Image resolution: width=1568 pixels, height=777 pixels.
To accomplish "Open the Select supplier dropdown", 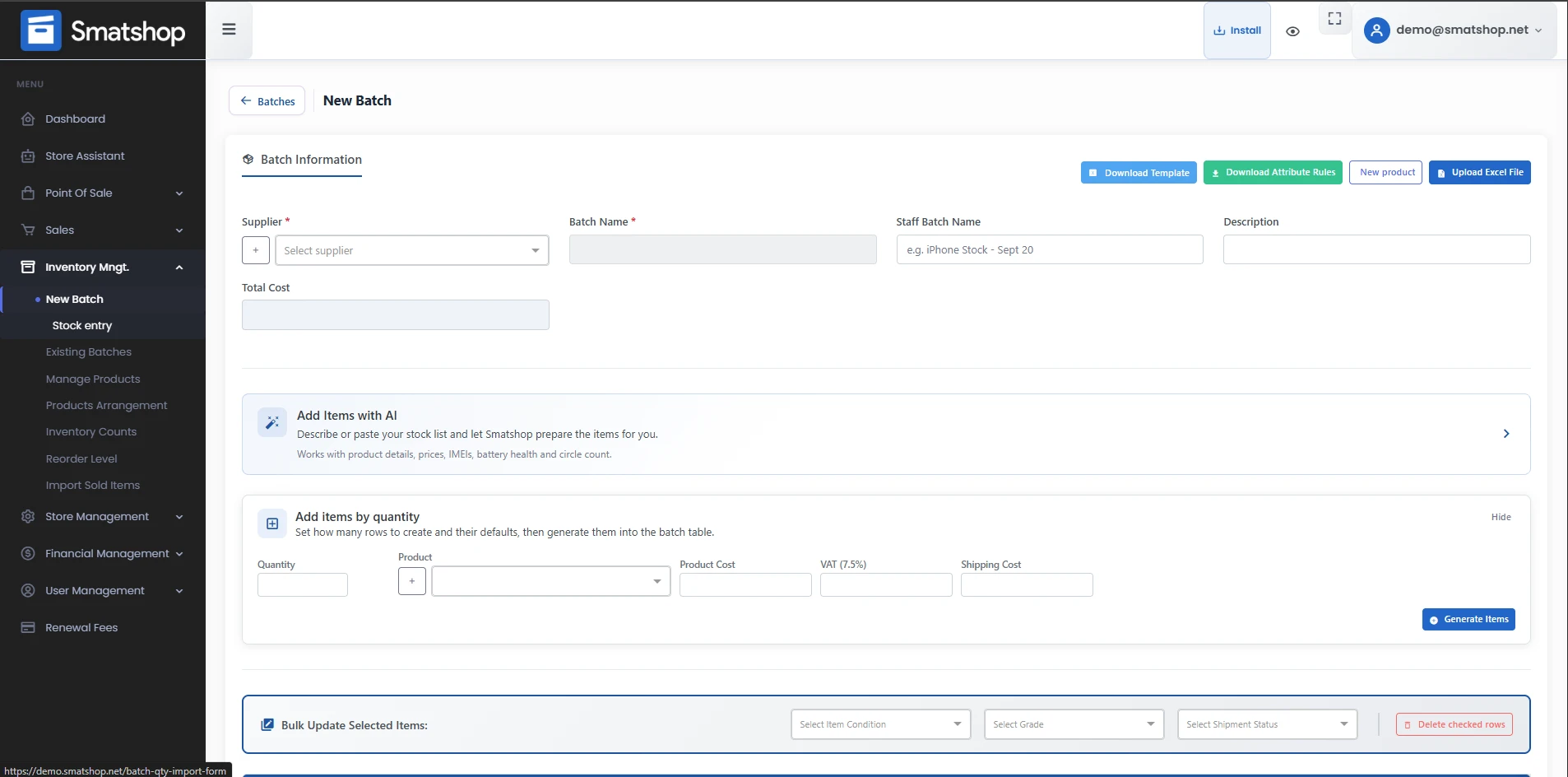I will click(412, 250).
